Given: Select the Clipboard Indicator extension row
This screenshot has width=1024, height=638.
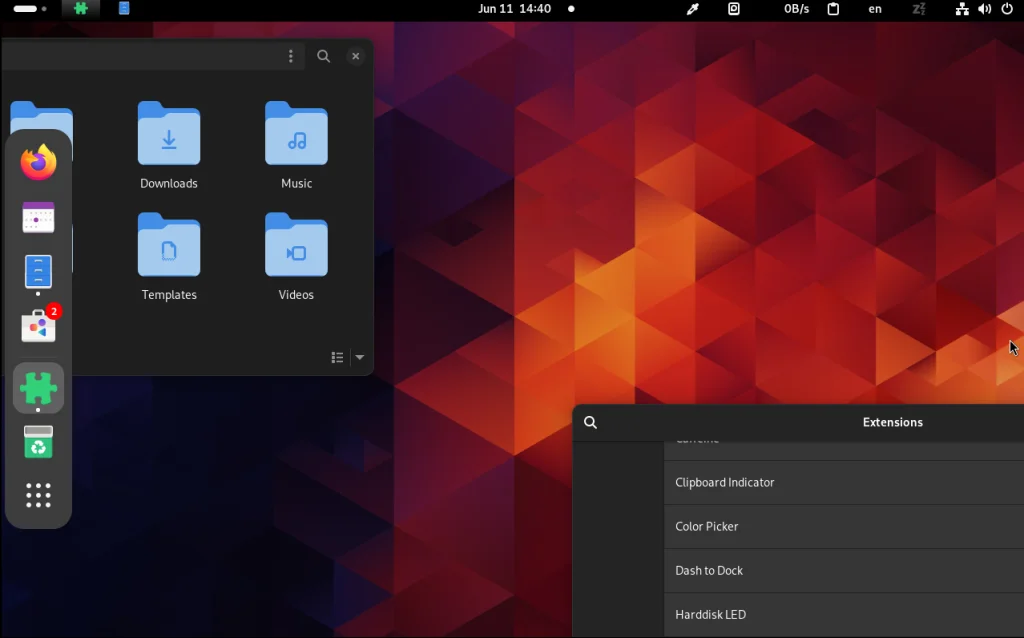Looking at the screenshot, I should [x=843, y=482].
